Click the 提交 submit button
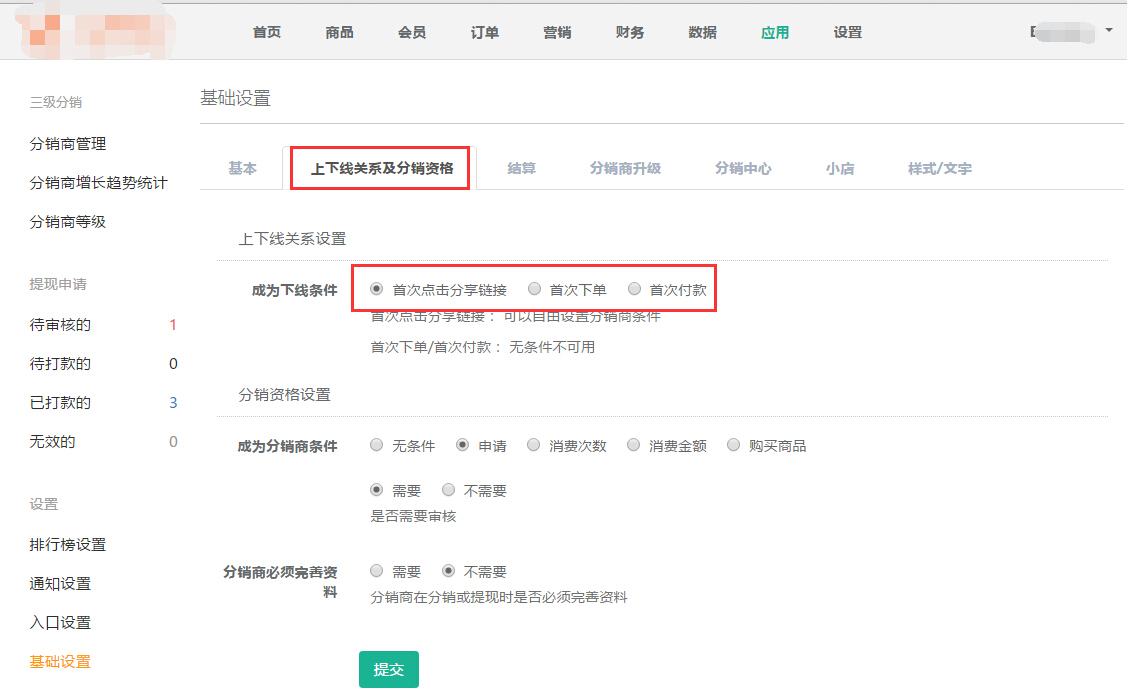 tap(388, 669)
